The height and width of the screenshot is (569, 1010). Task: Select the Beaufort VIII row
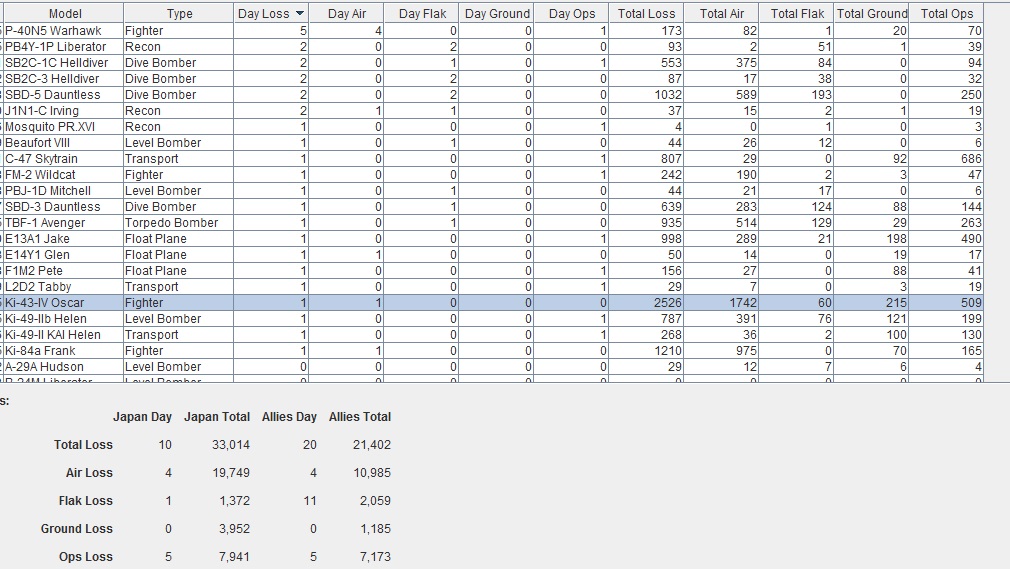(493, 142)
